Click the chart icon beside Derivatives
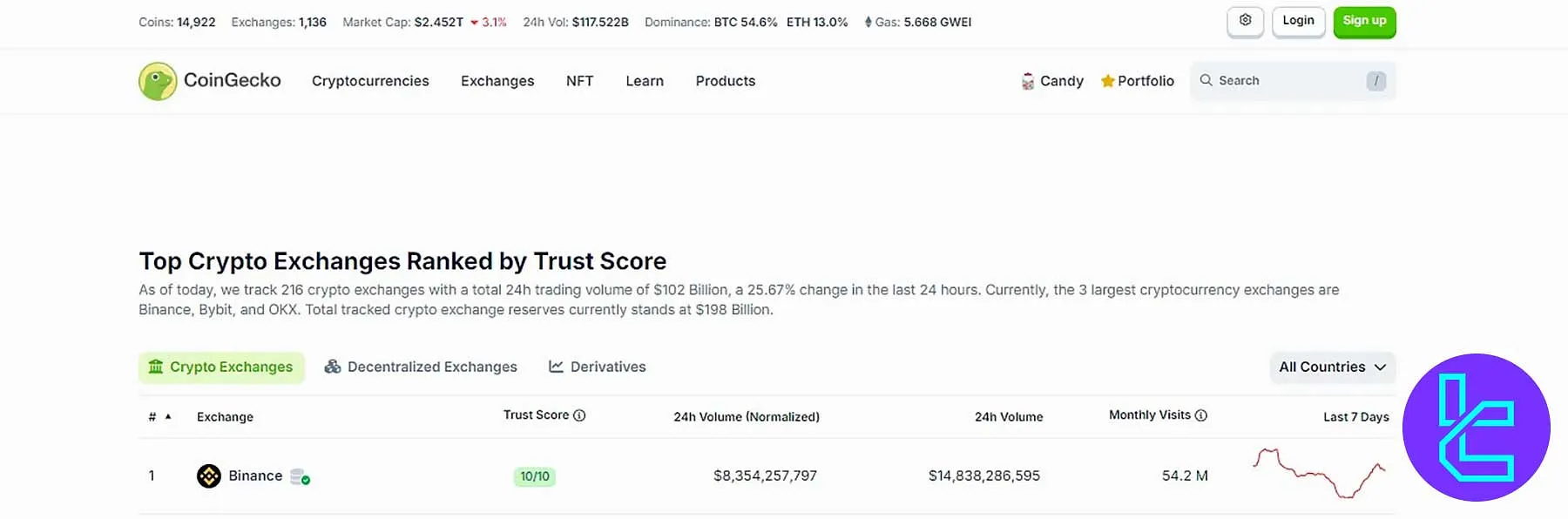The height and width of the screenshot is (519, 1568). point(555,366)
